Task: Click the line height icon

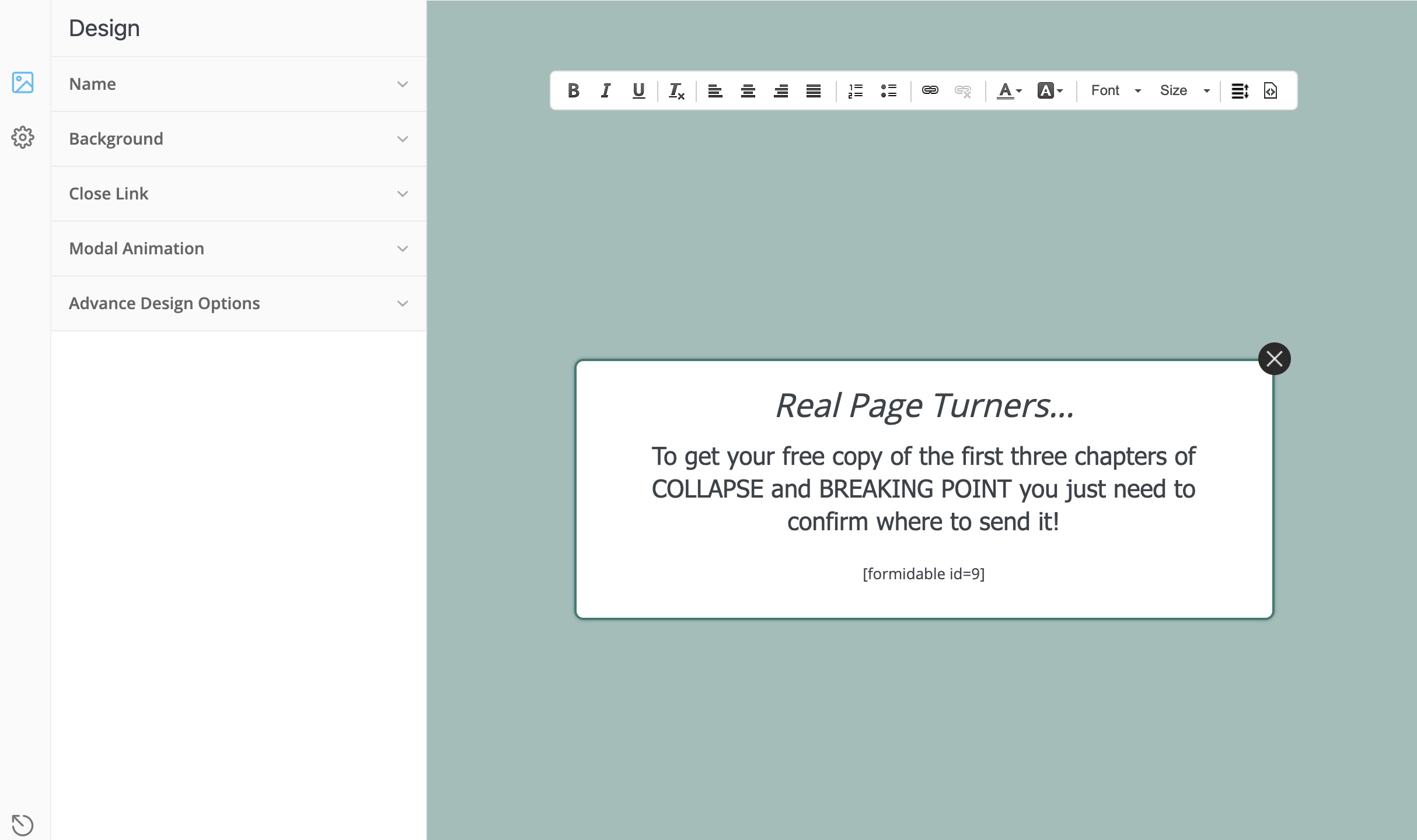Action: tap(1240, 91)
